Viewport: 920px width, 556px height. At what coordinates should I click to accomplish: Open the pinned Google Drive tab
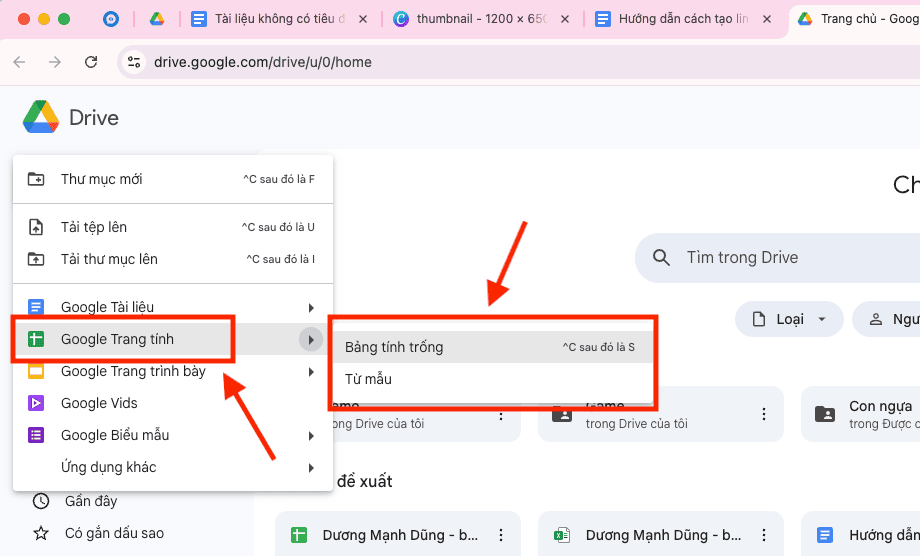click(157, 19)
